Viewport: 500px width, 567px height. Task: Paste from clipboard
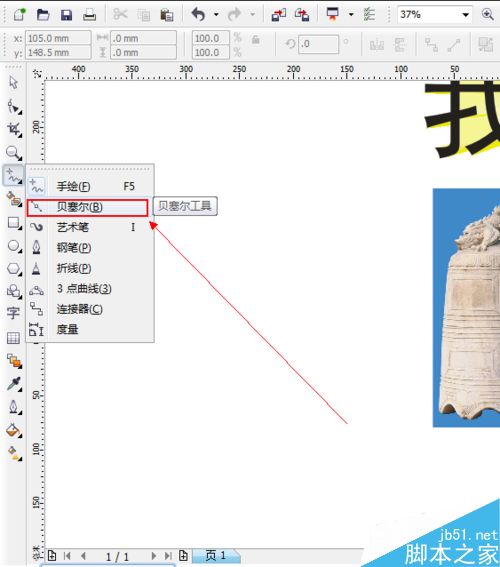coord(167,15)
